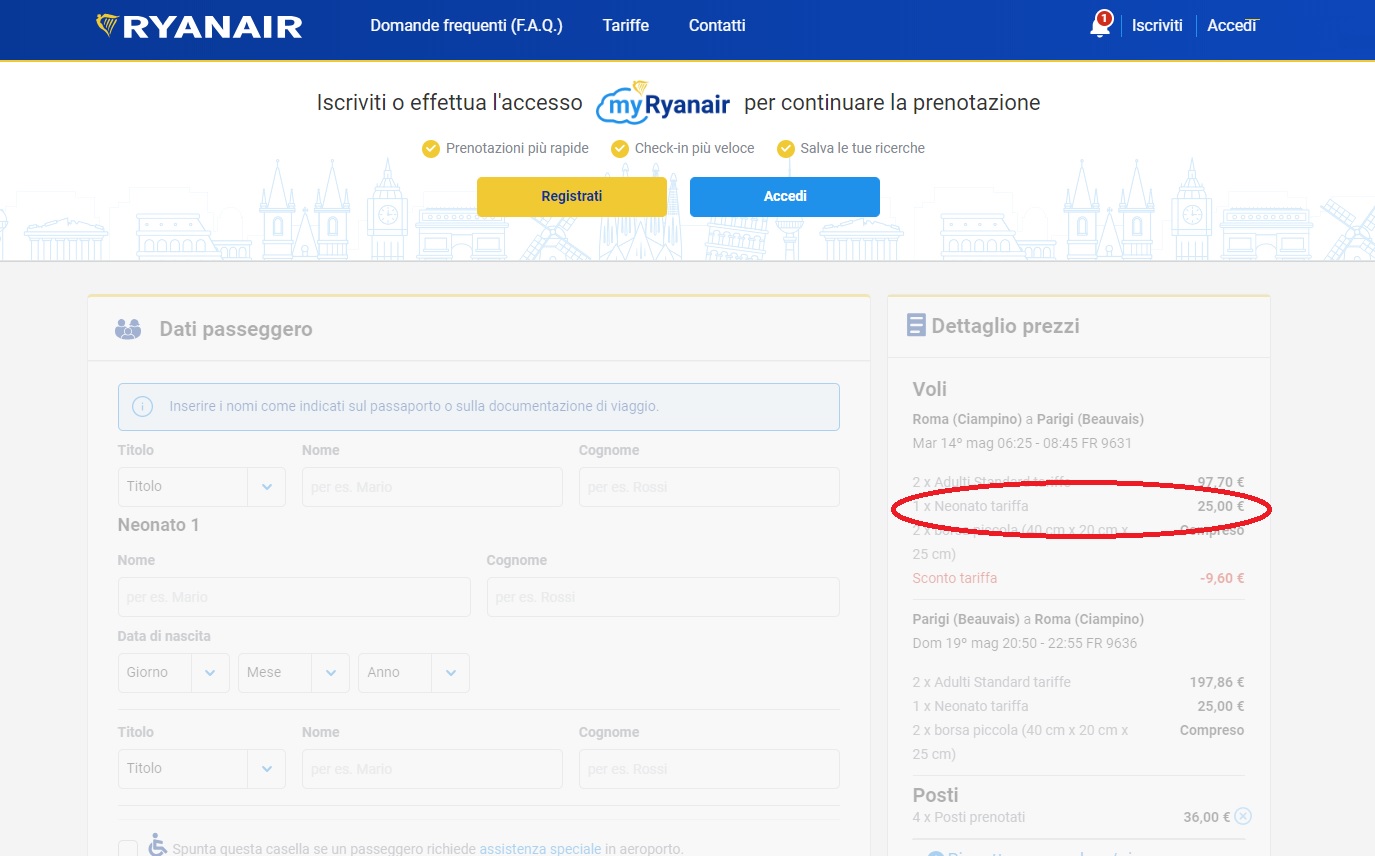Tick the special assistance checkbox
This screenshot has width=1375, height=856.
click(128, 849)
